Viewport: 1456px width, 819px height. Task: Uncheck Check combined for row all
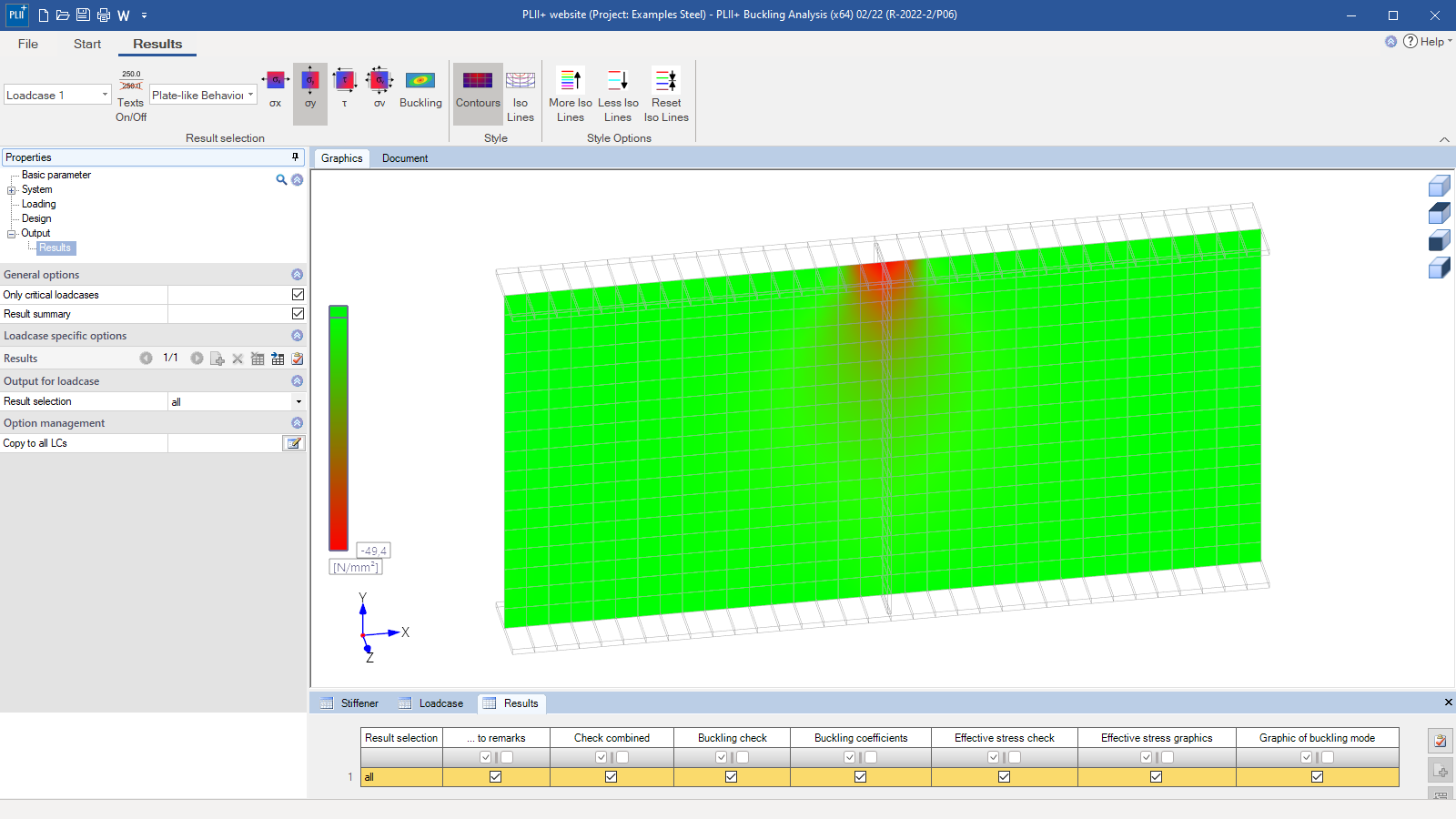(611, 777)
